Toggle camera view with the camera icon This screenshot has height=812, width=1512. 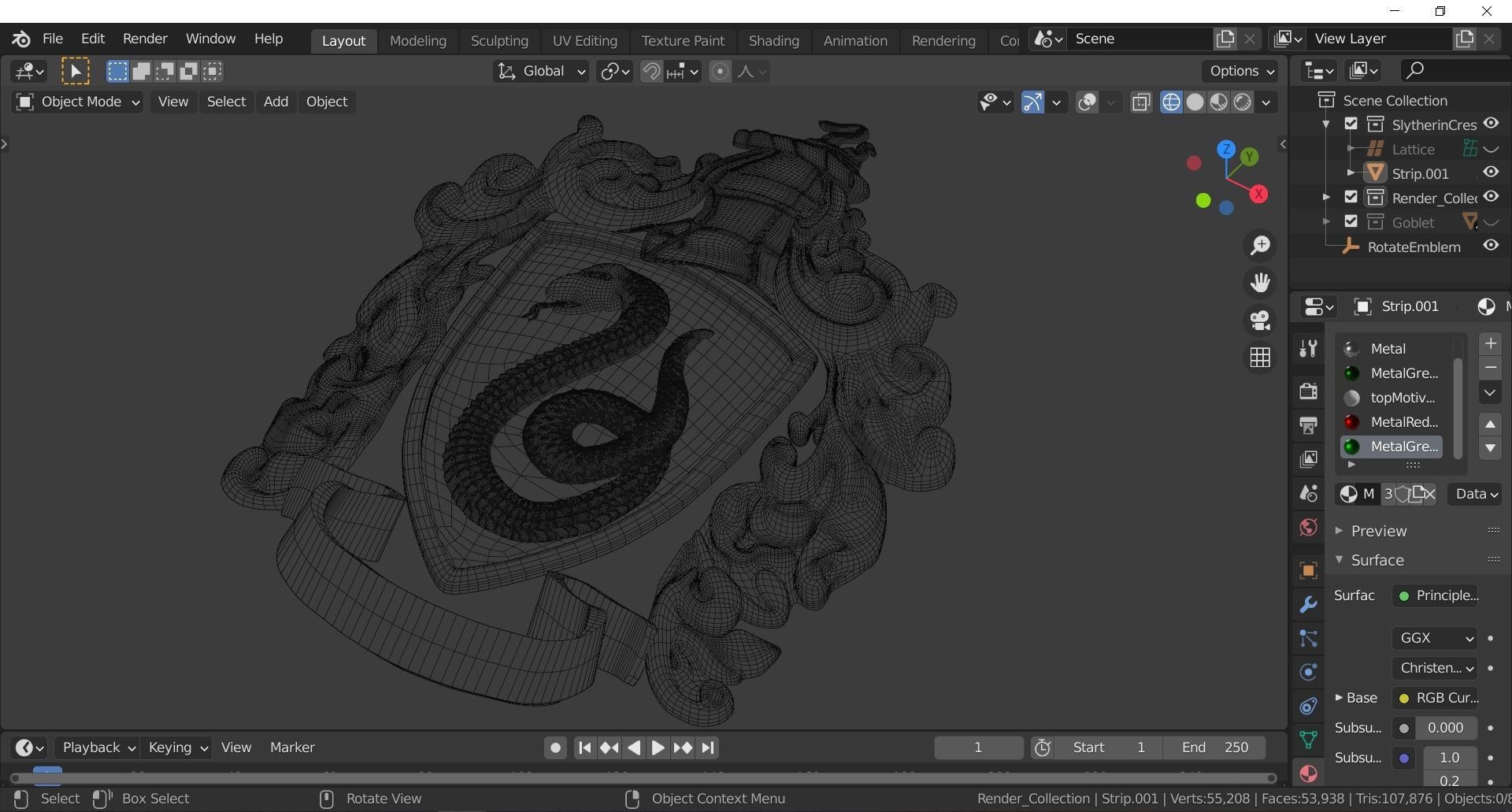pyautogui.click(x=1260, y=320)
